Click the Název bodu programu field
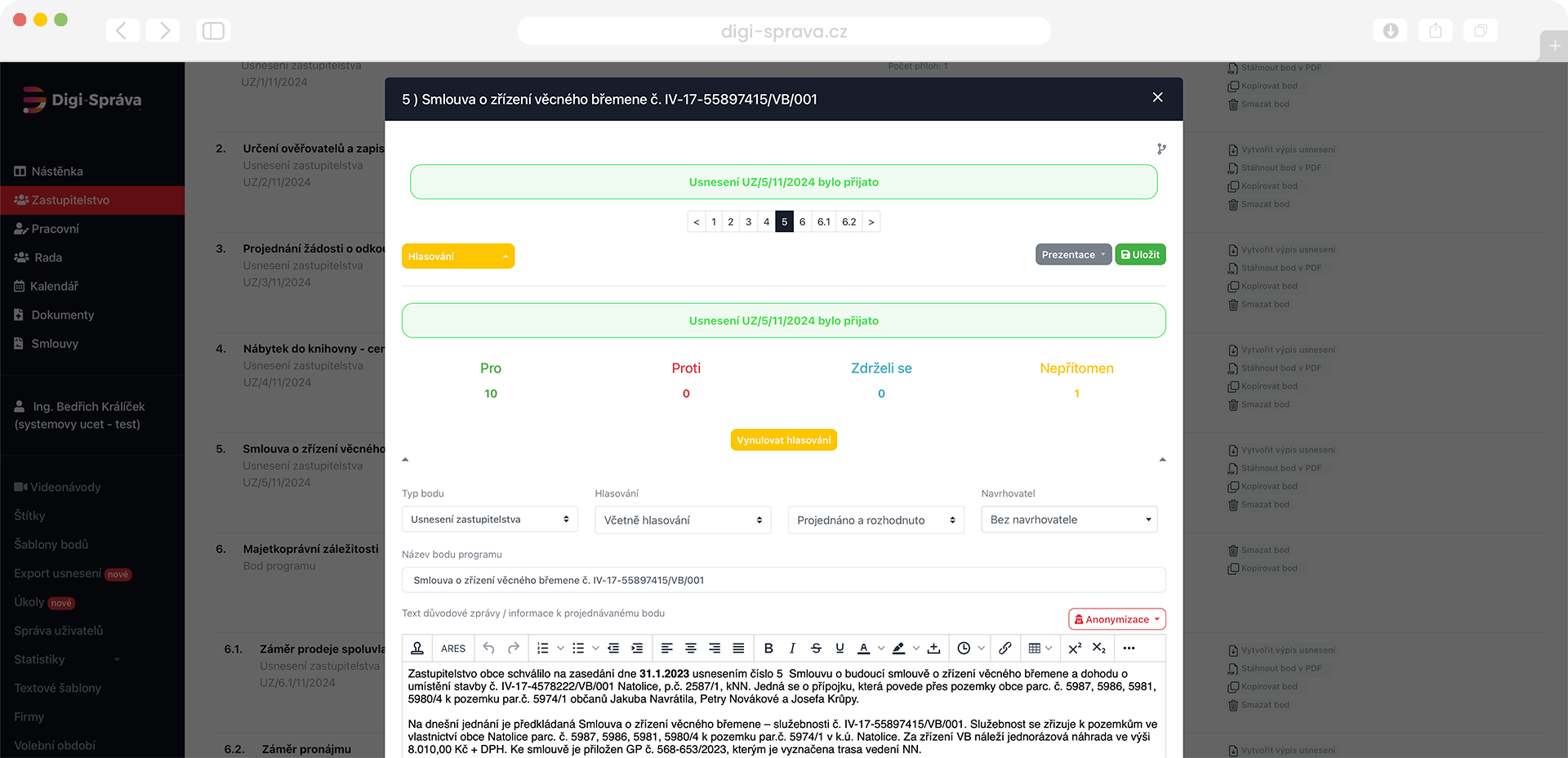Viewport: 1568px width, 758px height. [x=783, y=580]
